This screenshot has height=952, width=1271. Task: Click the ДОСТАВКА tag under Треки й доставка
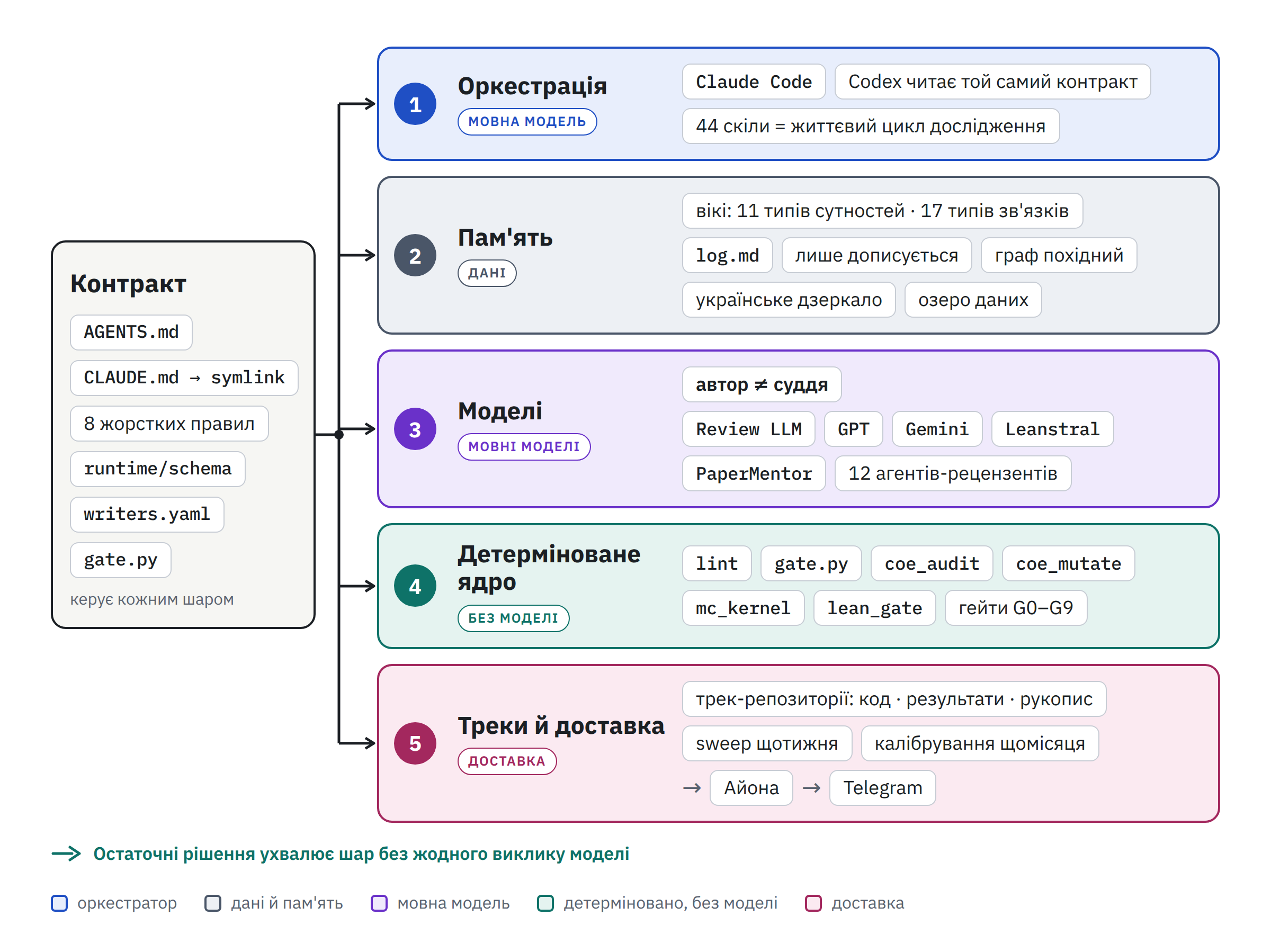tap(507, 761)
